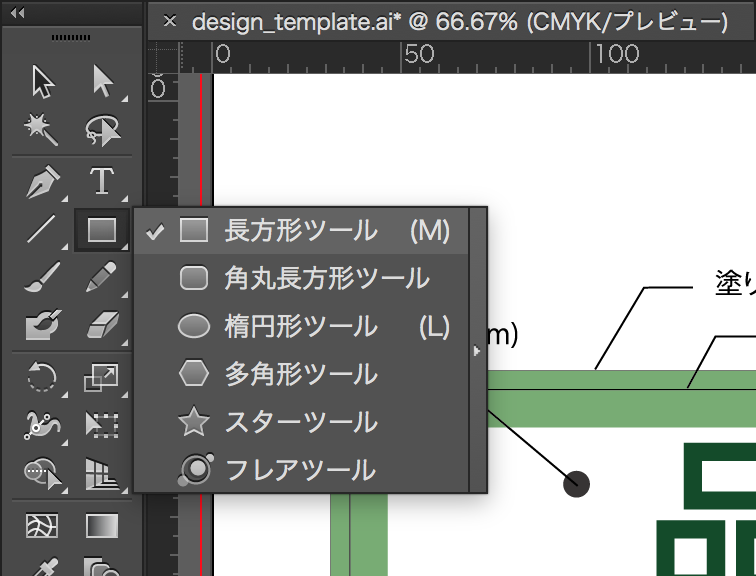756x576 pixels.
Task: Collapse the tools panel with double-arrow
Action: click(17, 13)
